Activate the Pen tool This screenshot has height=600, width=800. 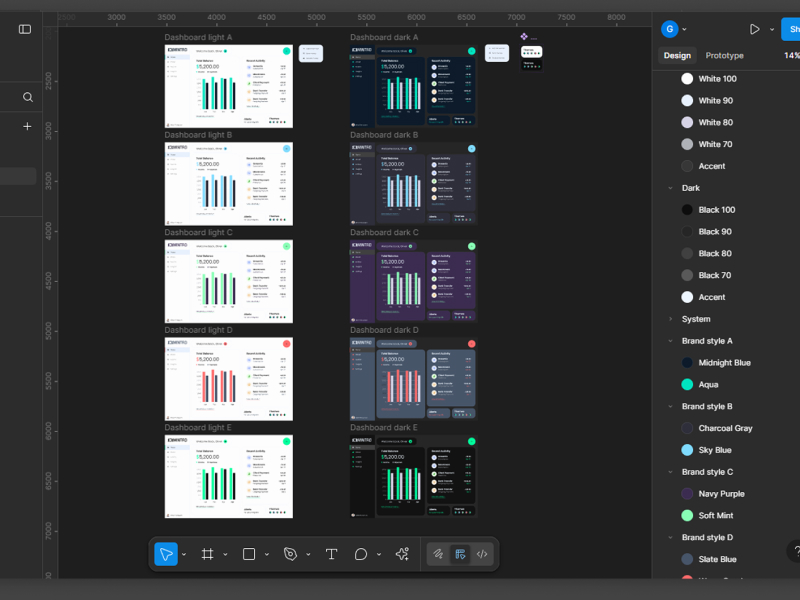[x=291, y=554]
